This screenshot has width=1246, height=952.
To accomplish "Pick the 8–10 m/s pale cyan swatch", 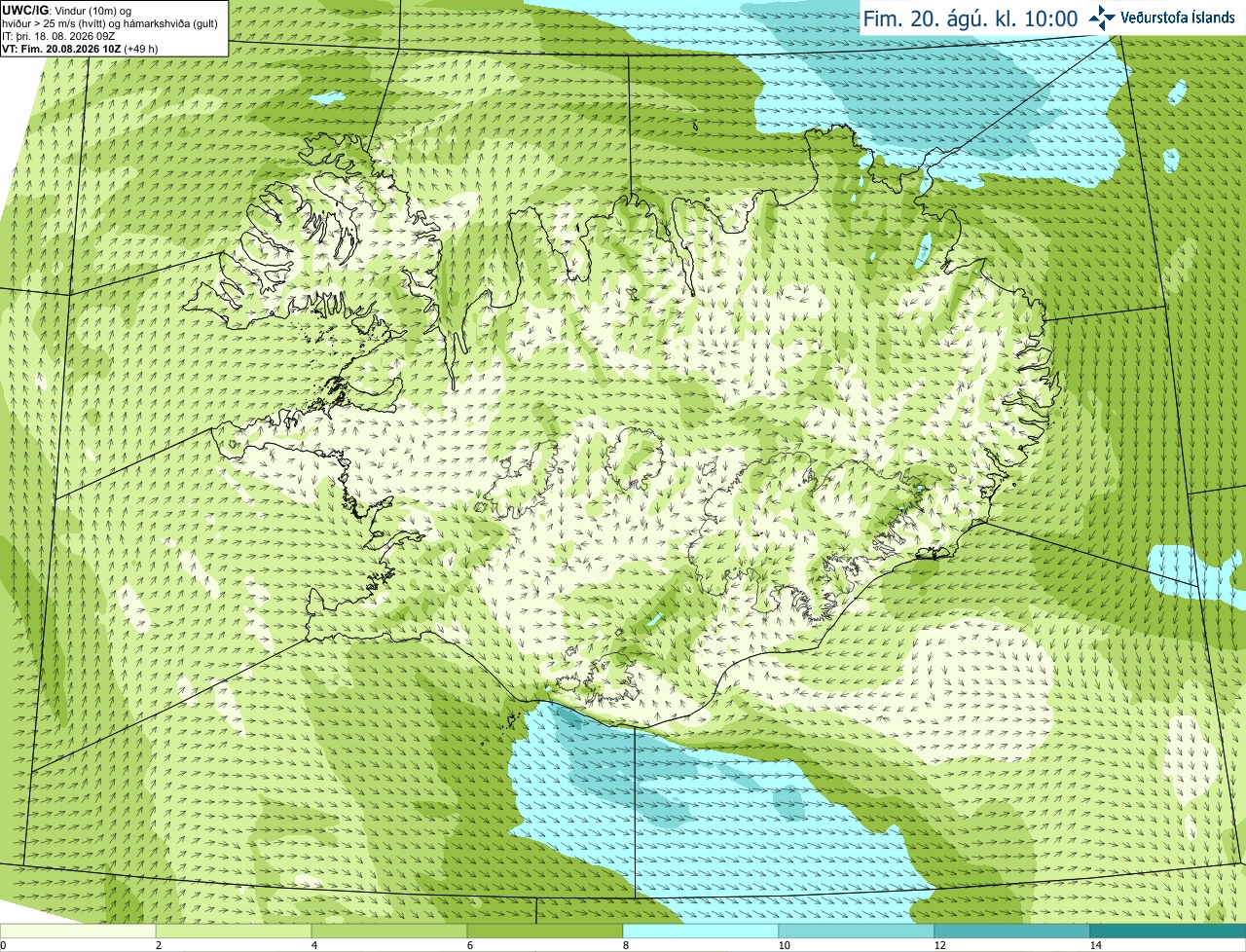I will 701,931.
